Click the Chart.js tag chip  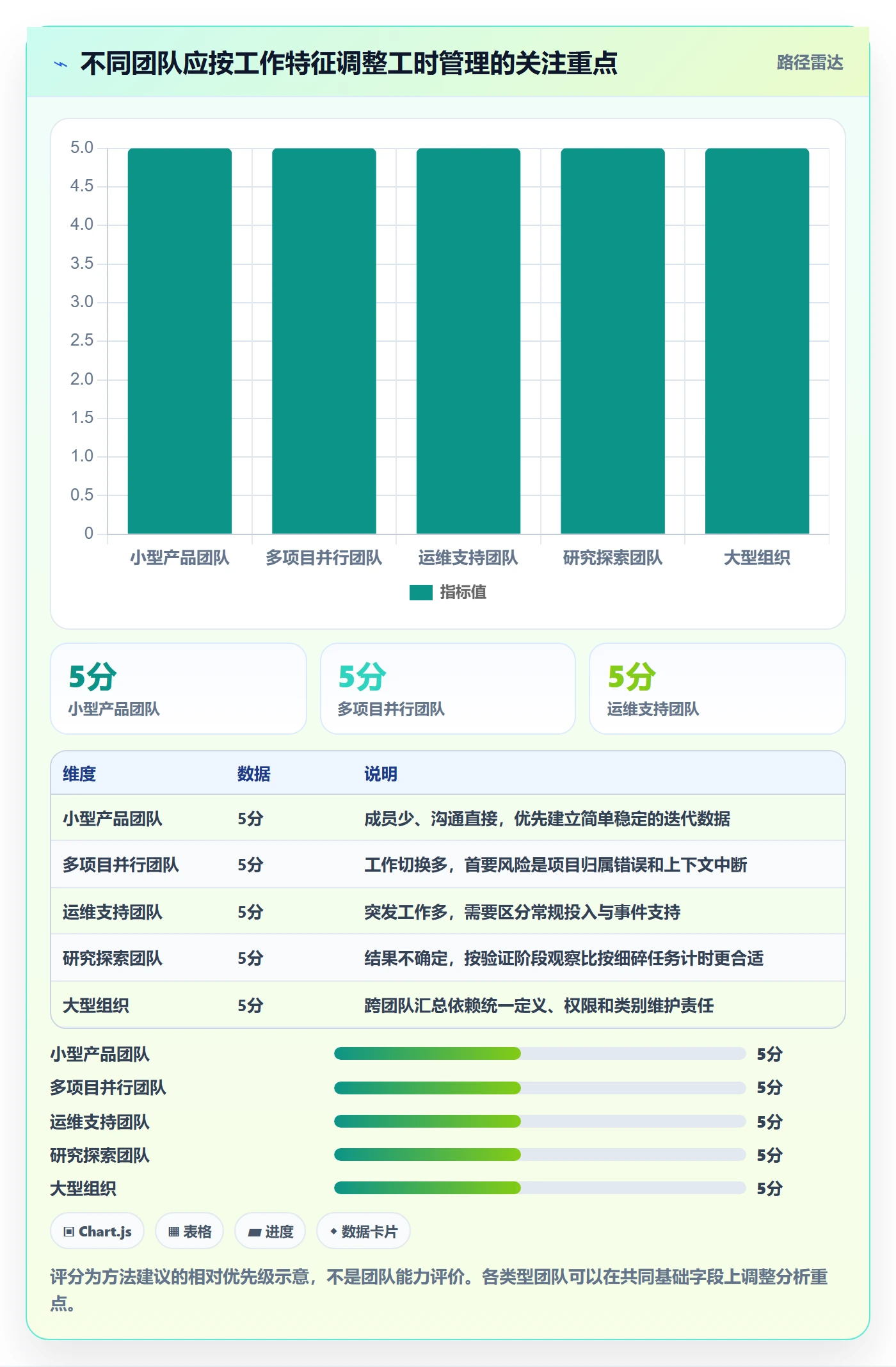coord(97,1231)
